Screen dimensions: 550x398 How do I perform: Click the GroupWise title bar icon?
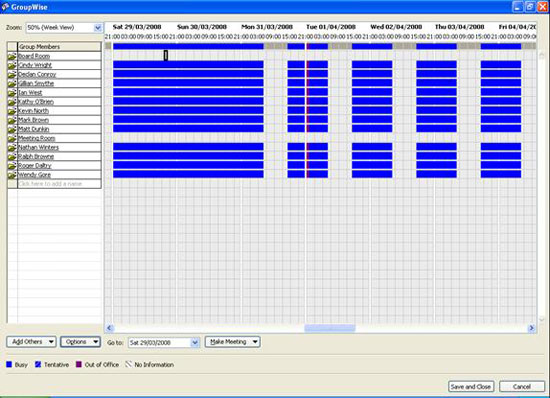5,7
